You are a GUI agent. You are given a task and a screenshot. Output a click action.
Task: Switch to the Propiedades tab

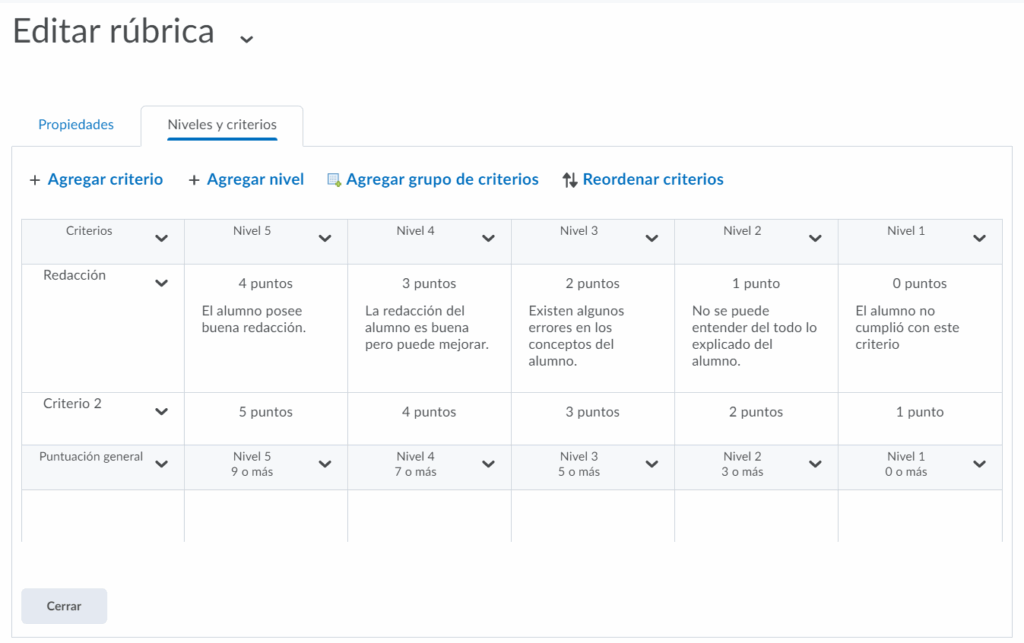(76, 125)
